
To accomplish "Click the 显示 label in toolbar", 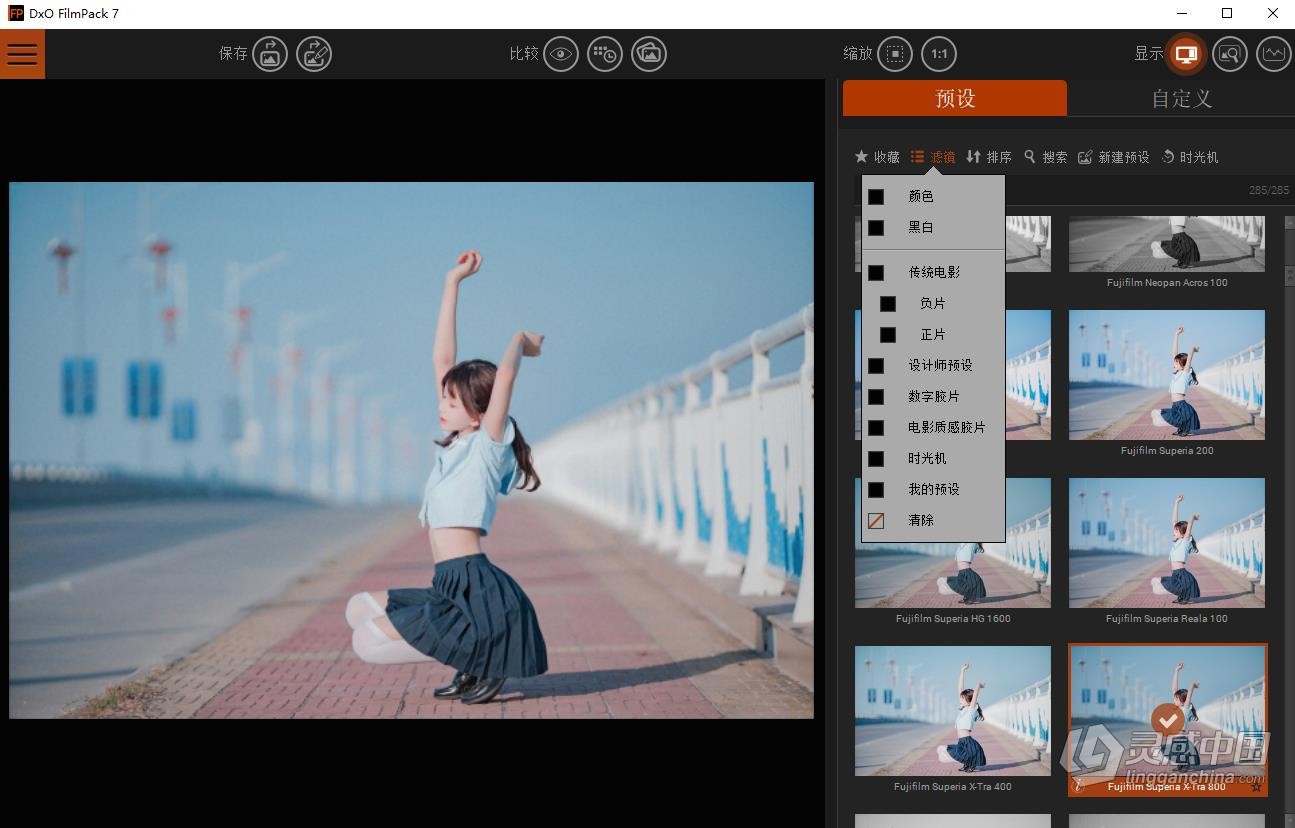I will pos(1149,54).
